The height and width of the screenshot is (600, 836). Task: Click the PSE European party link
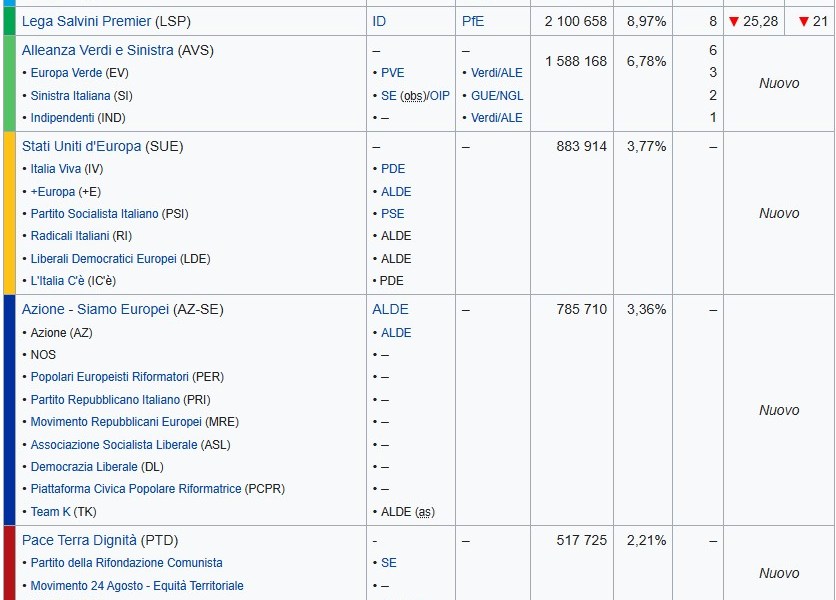point(392,214)
